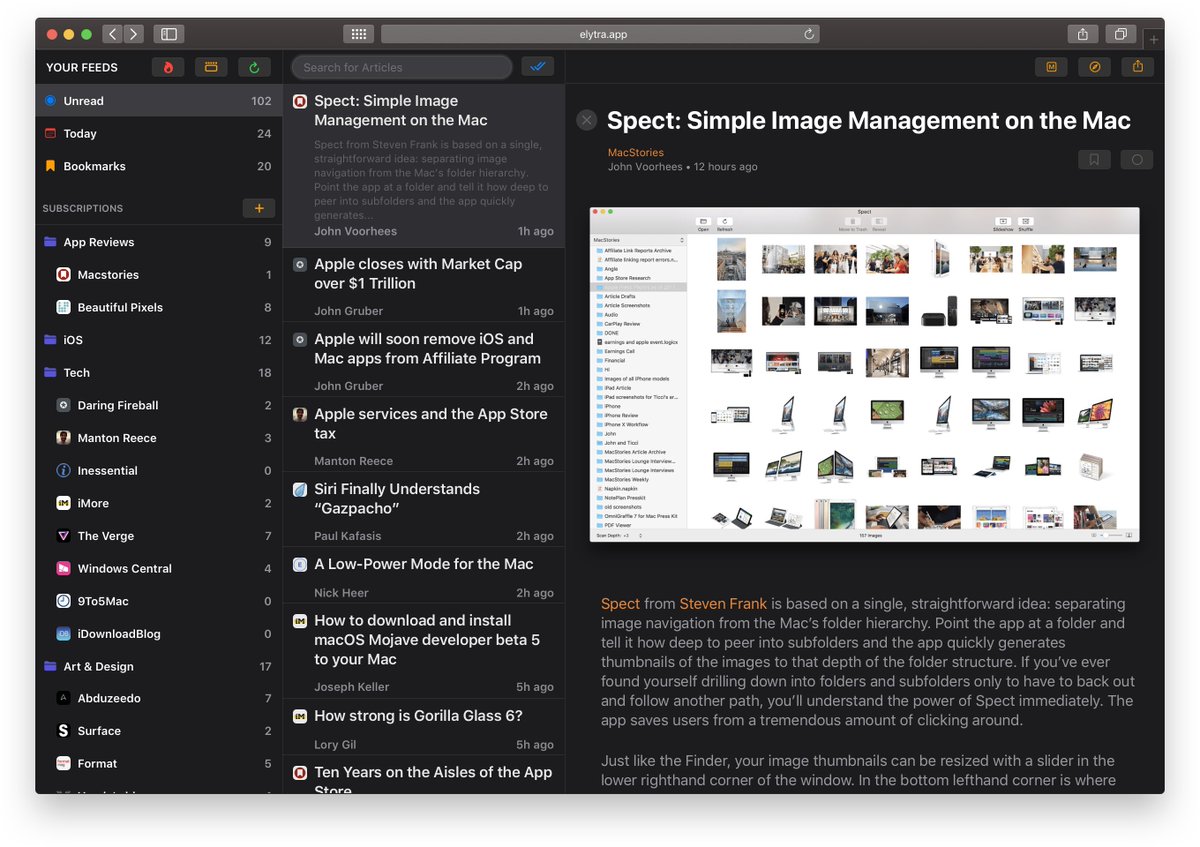The image size is (1200, 847).
Task: Follow the orange Spect link in article
Action: click(620, 604)
